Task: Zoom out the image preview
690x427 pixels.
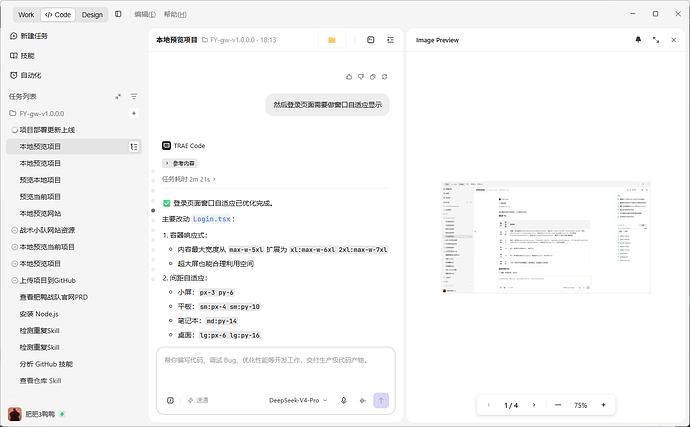Action: [x=558, y=405]
